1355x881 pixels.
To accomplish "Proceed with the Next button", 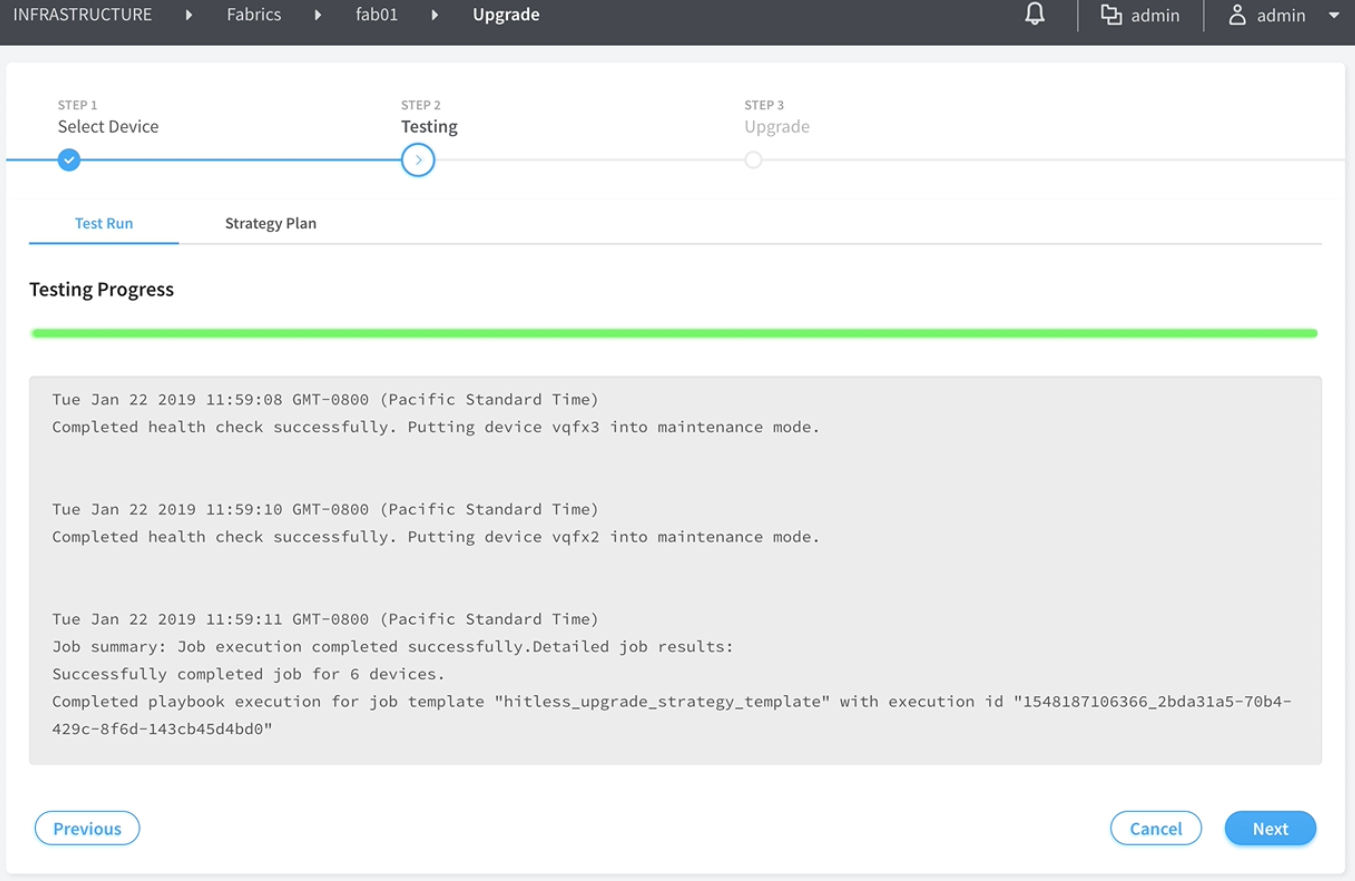I will [1270, 828].
